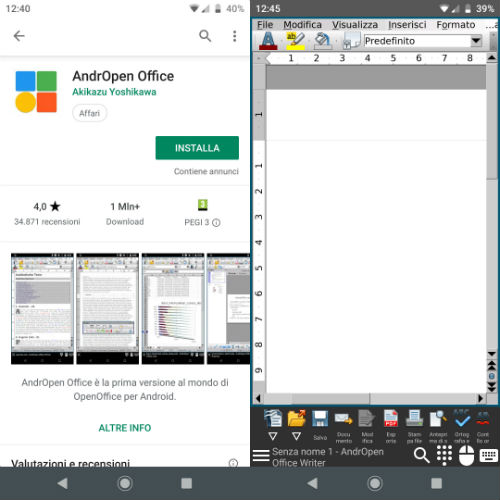Click the previous page double-up arrow
500x500 pixels.
click(x=492, y=366)
